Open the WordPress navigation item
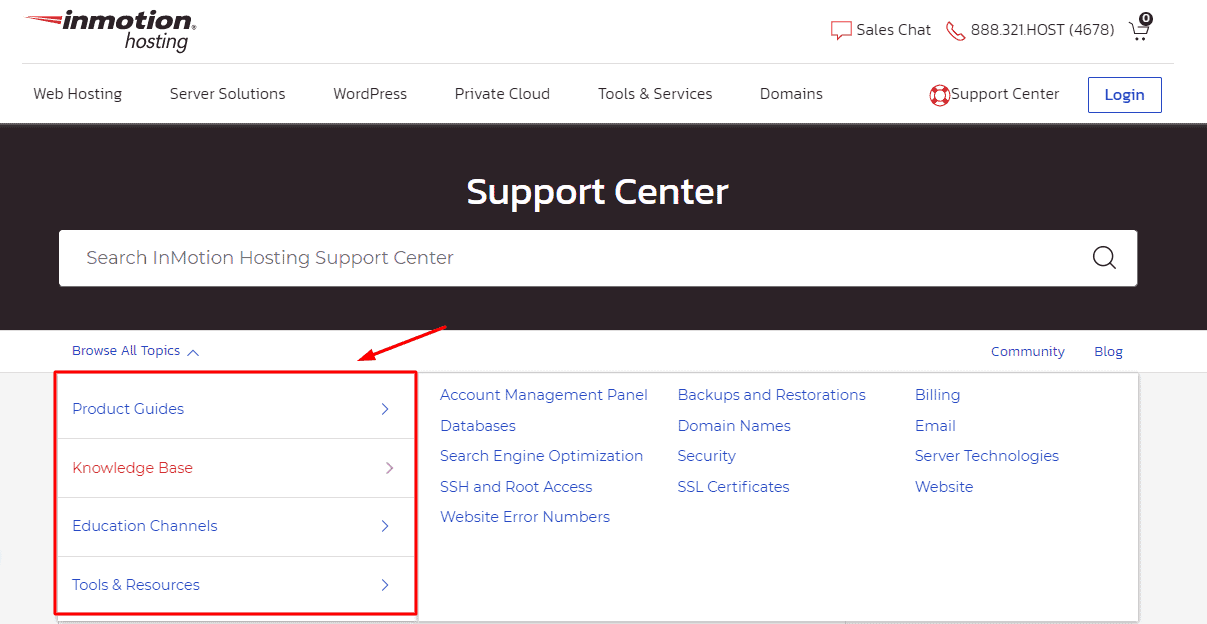 click(370, 94)
